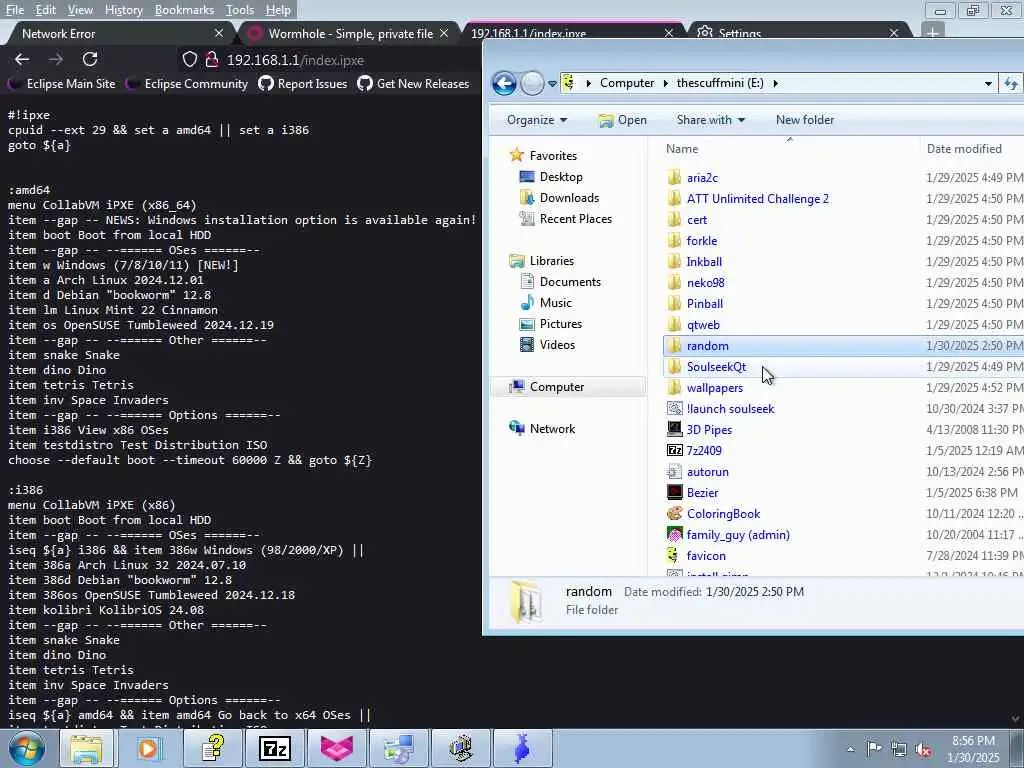Open the Tools menu
1024x768 pixels.
[240, 10]
